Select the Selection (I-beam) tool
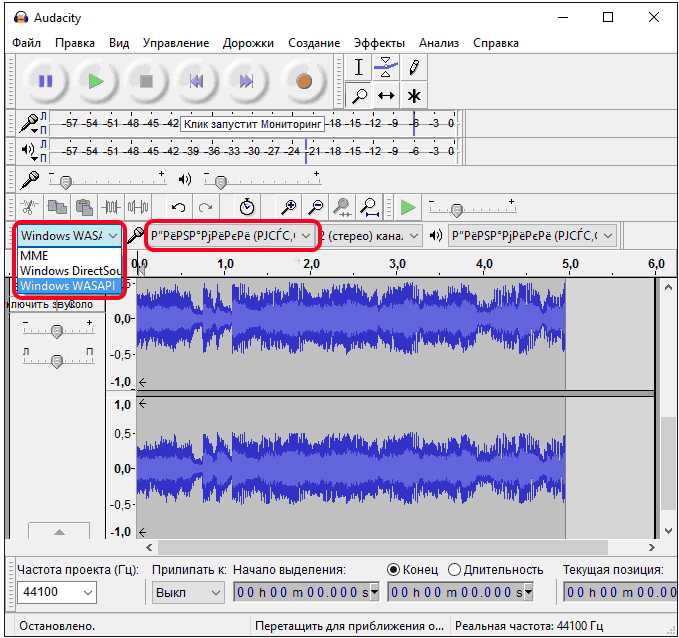 [x=359, y=67]
